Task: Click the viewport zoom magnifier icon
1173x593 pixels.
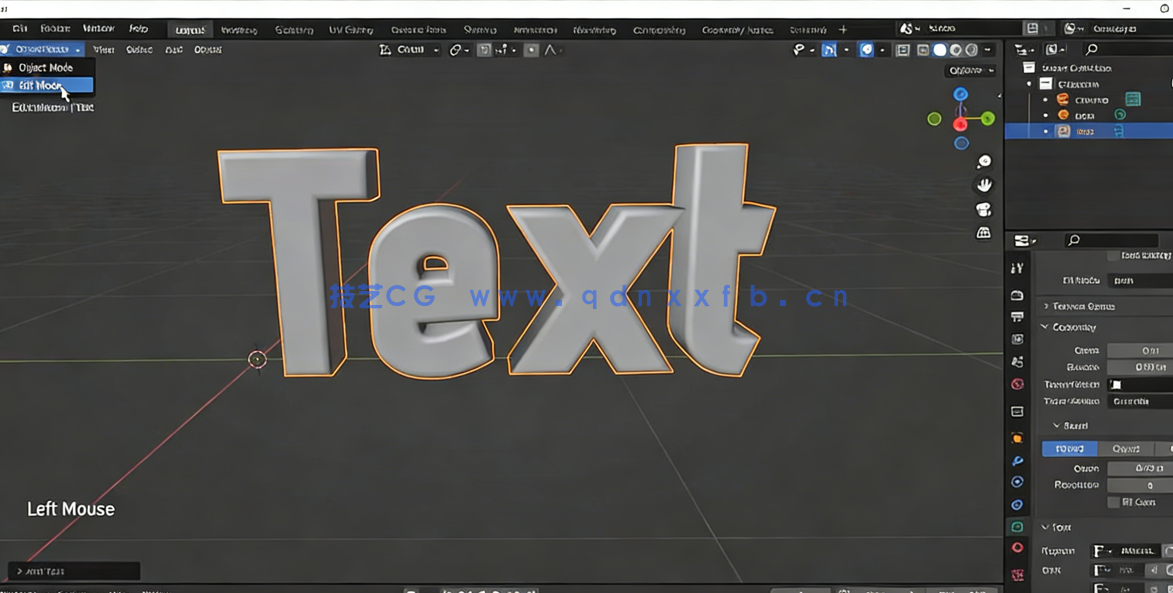Action: (983, 160)
